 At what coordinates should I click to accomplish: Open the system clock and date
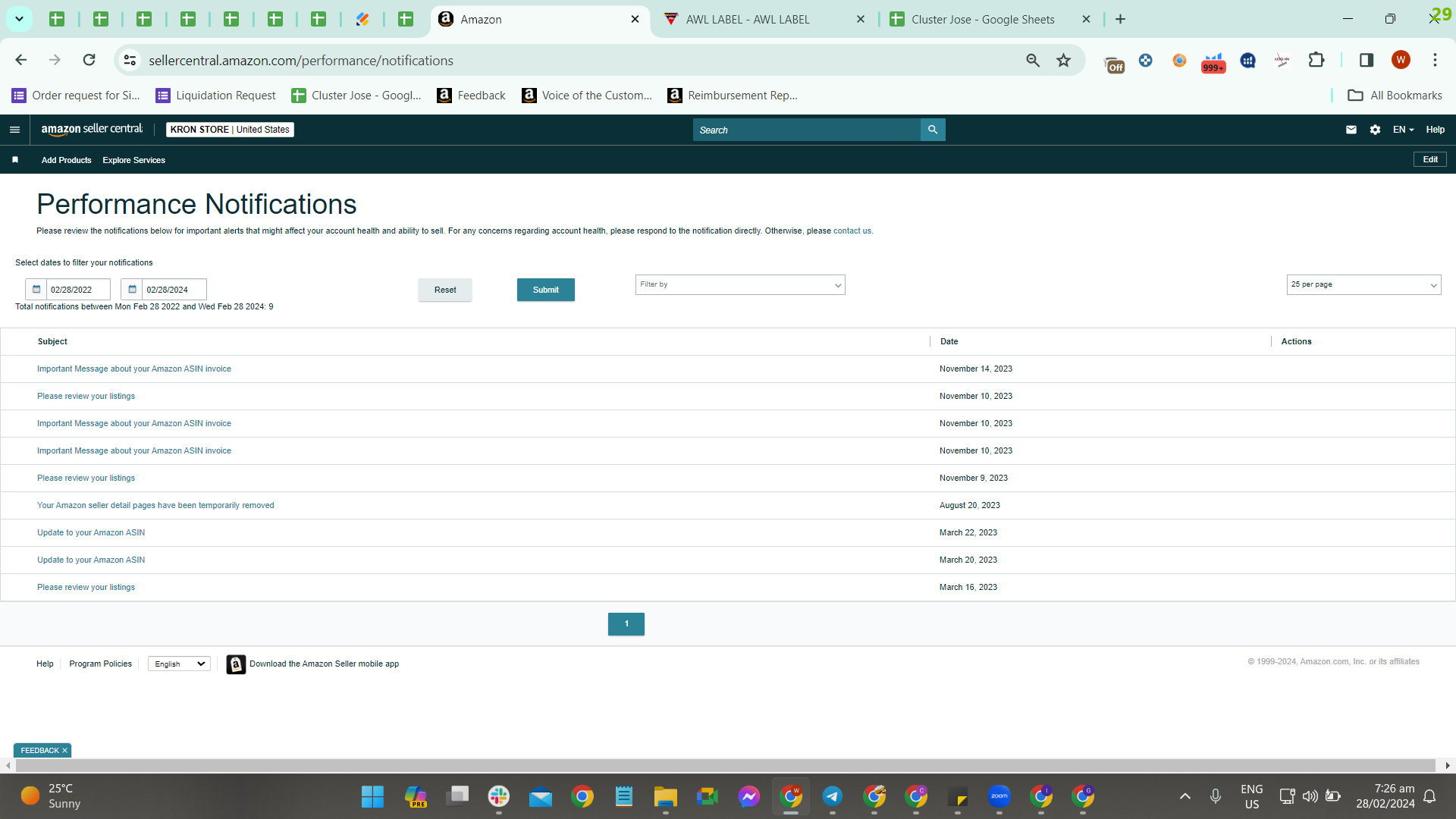[1385, 796]
